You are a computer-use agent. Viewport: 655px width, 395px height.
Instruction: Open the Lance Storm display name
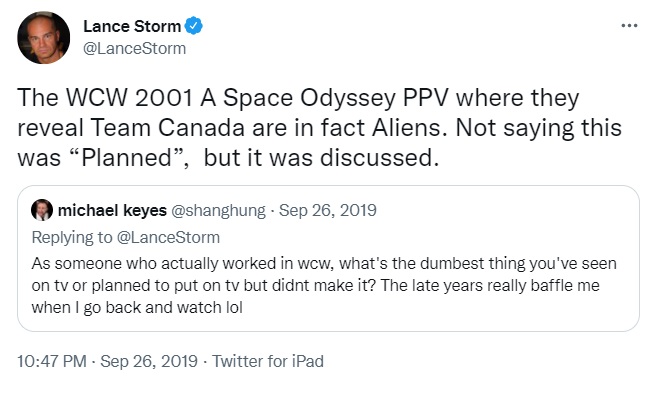132,26
